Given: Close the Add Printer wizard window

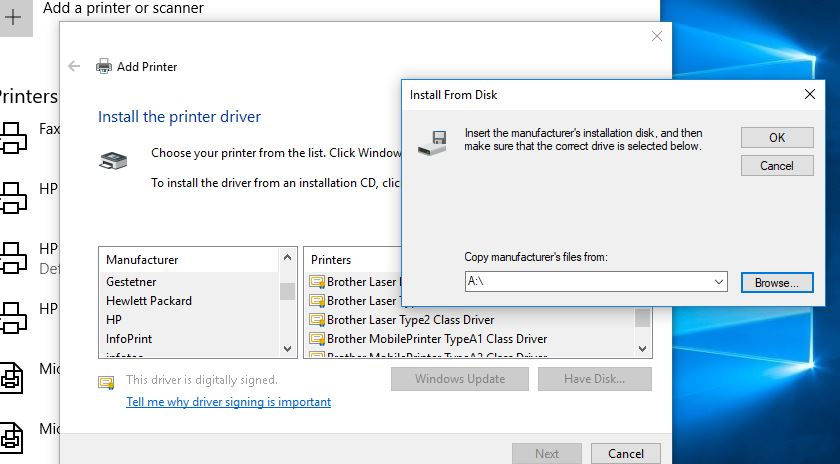Looking at the screenshot, I should point(657,36).
